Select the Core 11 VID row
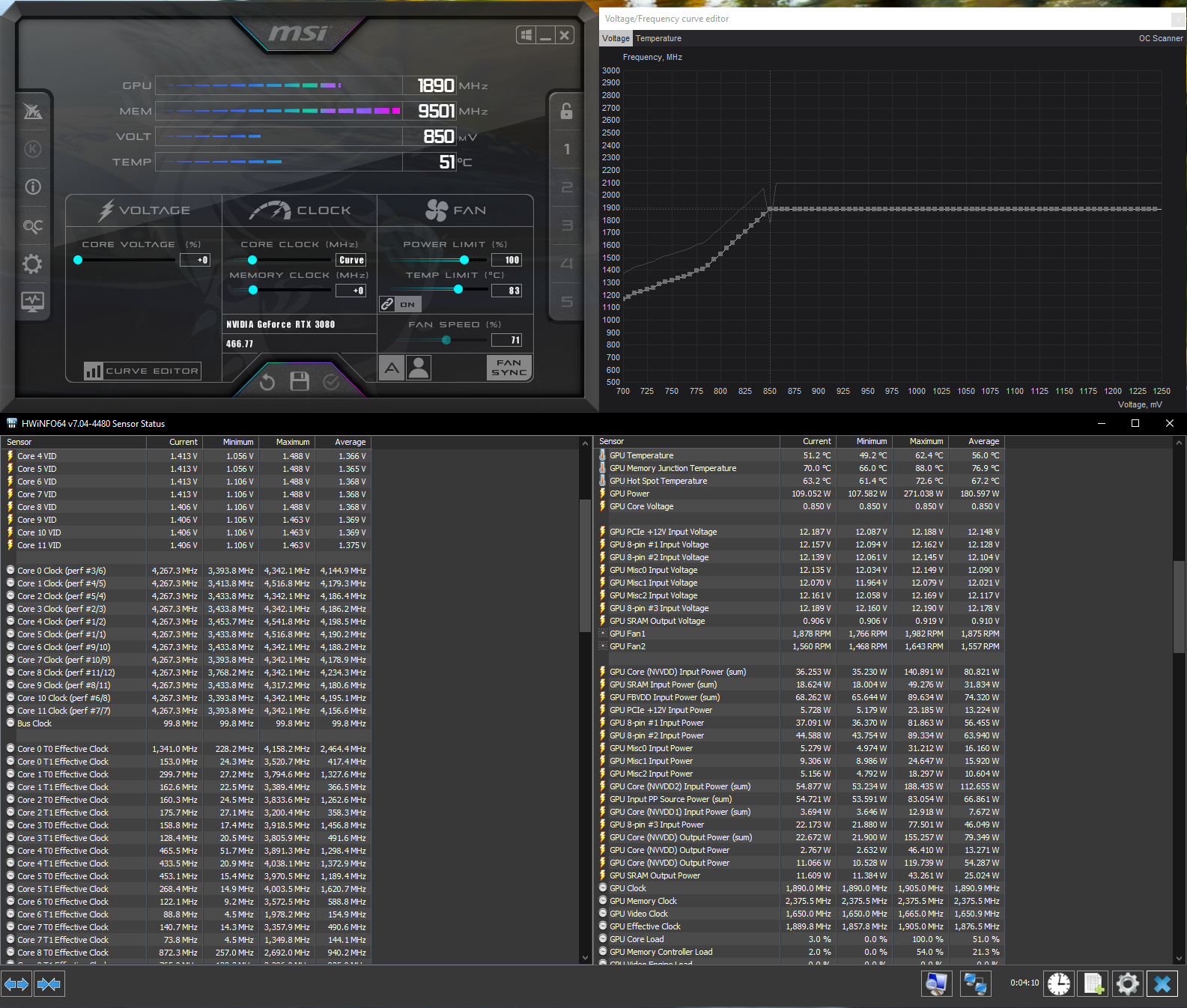 (x=186, y=545)
